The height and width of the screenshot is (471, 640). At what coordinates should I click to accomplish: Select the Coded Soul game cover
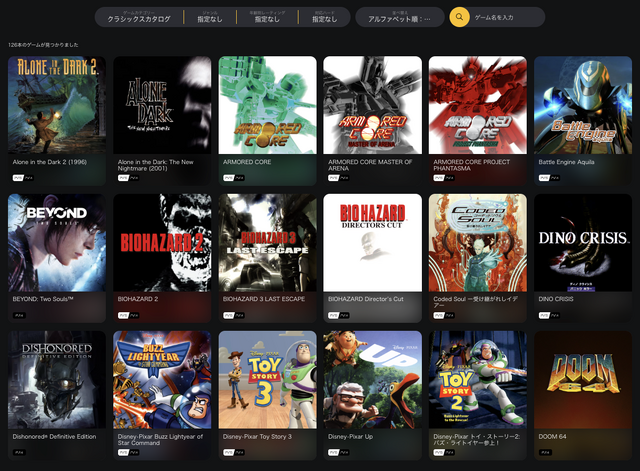476,242
